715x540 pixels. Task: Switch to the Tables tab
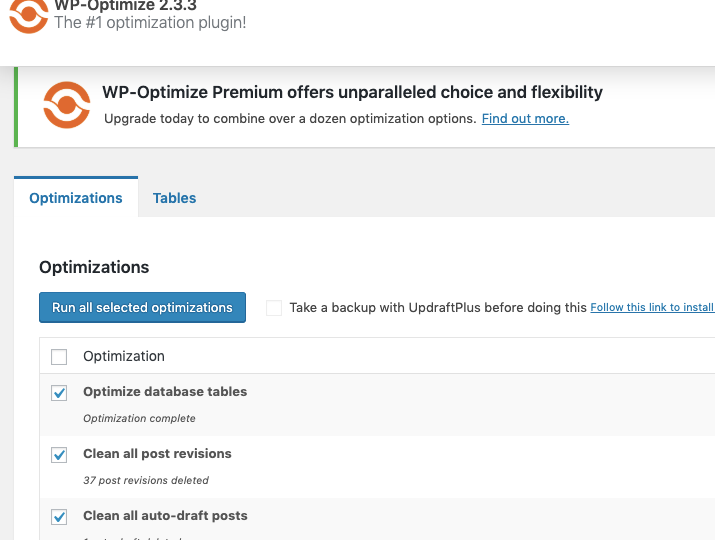174,198
